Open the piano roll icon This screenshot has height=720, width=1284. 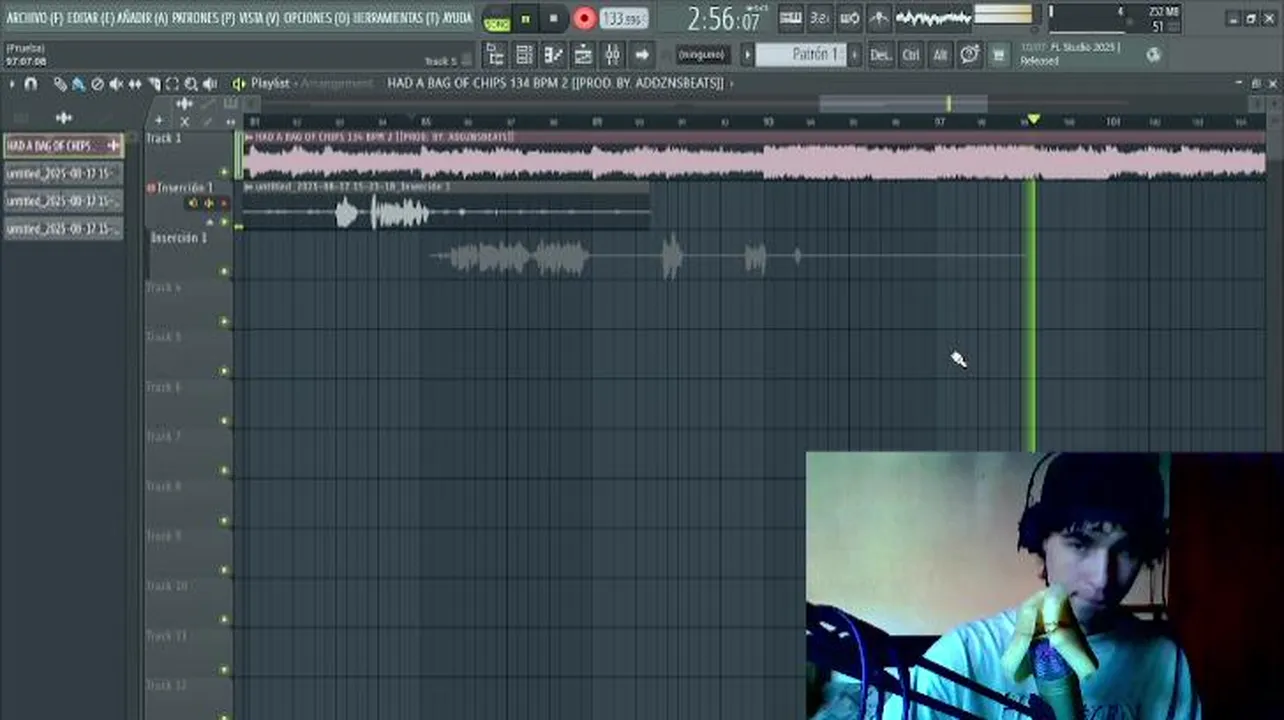(x=553, y=55)
